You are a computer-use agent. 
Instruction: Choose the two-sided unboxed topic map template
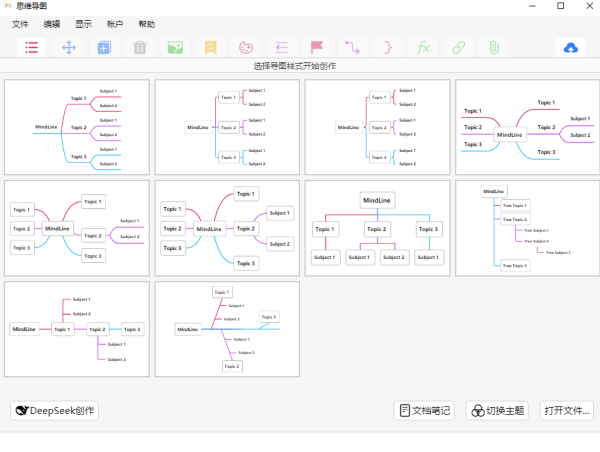click(528, 127)
